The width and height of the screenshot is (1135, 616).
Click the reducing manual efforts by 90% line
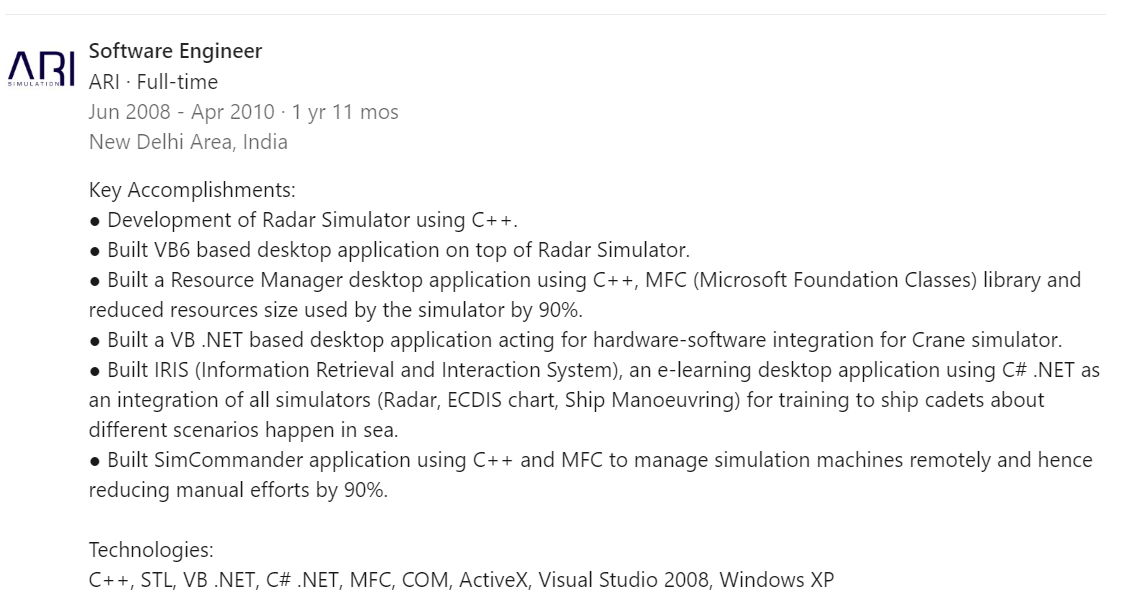pos(237,490)
